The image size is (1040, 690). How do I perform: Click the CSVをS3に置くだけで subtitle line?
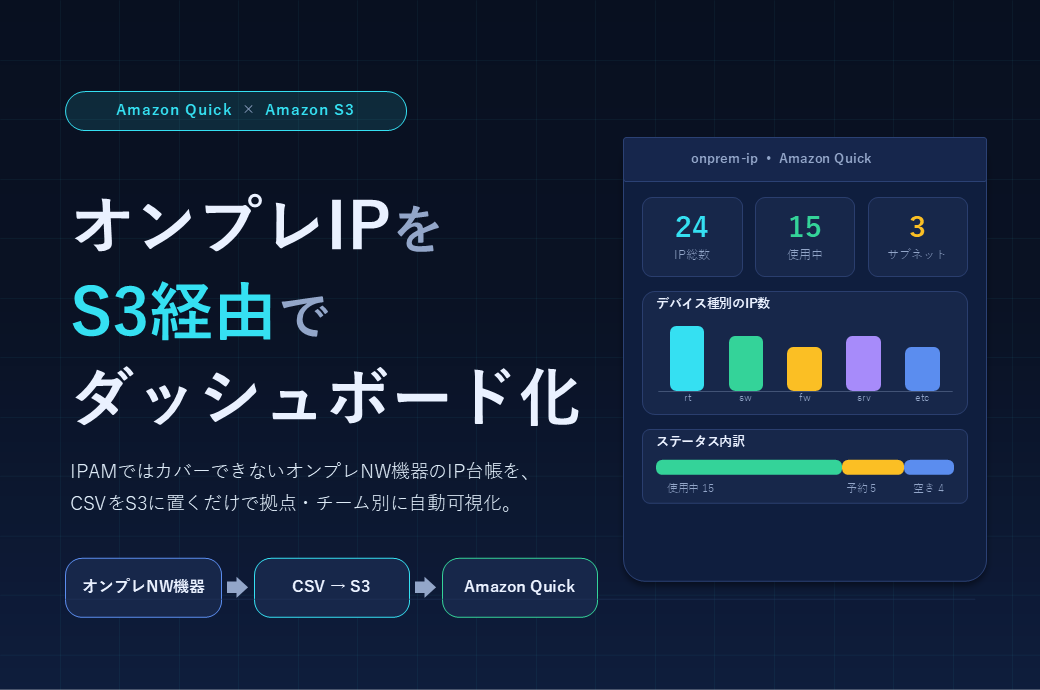[292, 503]
